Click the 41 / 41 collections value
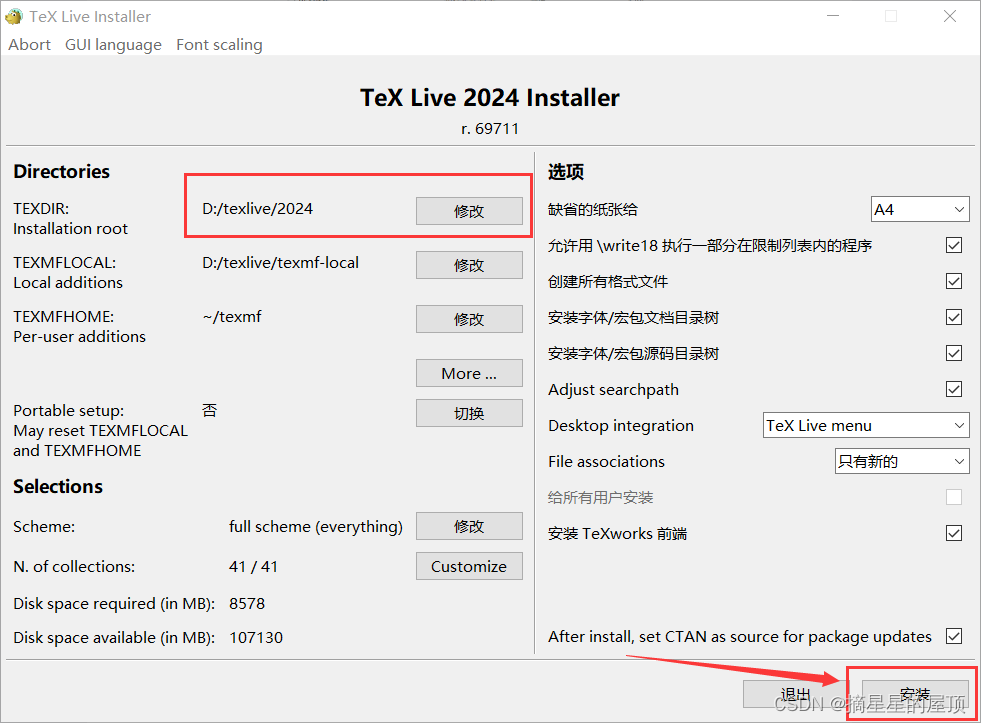The height and width of the screenshot is (723, 981). pos(253,567)
